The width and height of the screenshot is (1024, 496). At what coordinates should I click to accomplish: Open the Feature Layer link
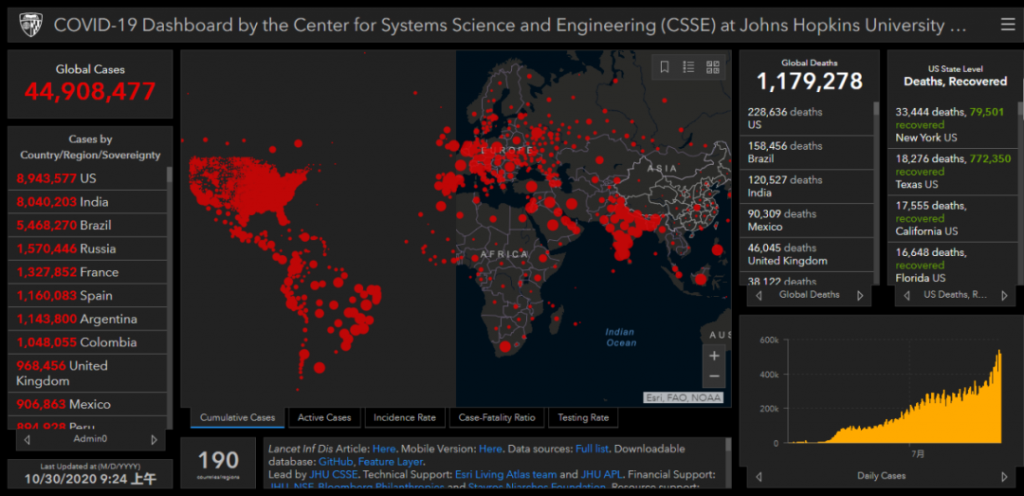pyautogui.click(x=392, y=461)
